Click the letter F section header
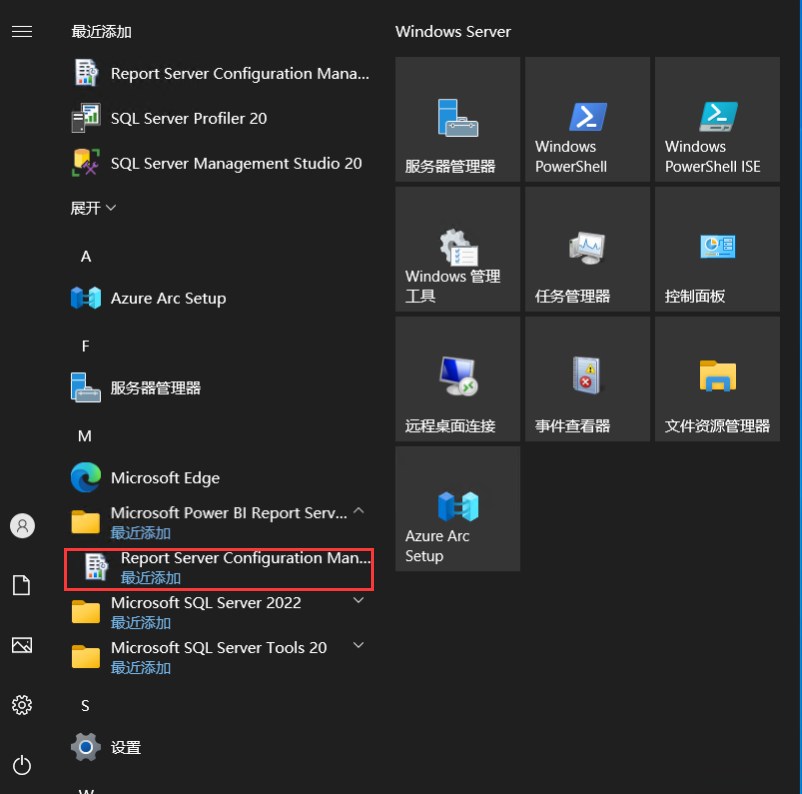Image resolution: width=802 pixels, height=794 pixels. [x=85, y=346]
